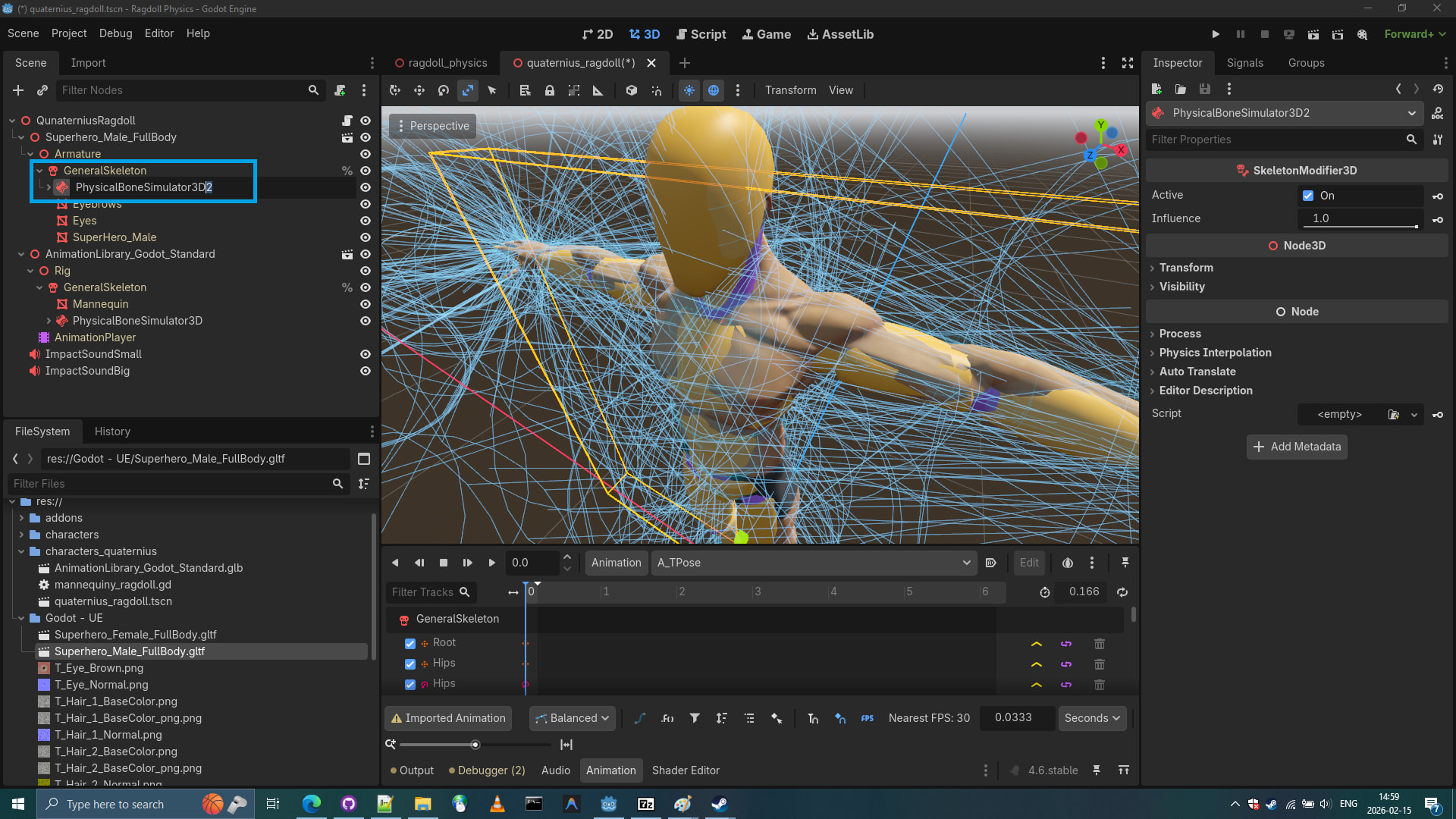Click the Add Metadata button
Viewport: 1456px width, 819px height.
point(1297,447)
